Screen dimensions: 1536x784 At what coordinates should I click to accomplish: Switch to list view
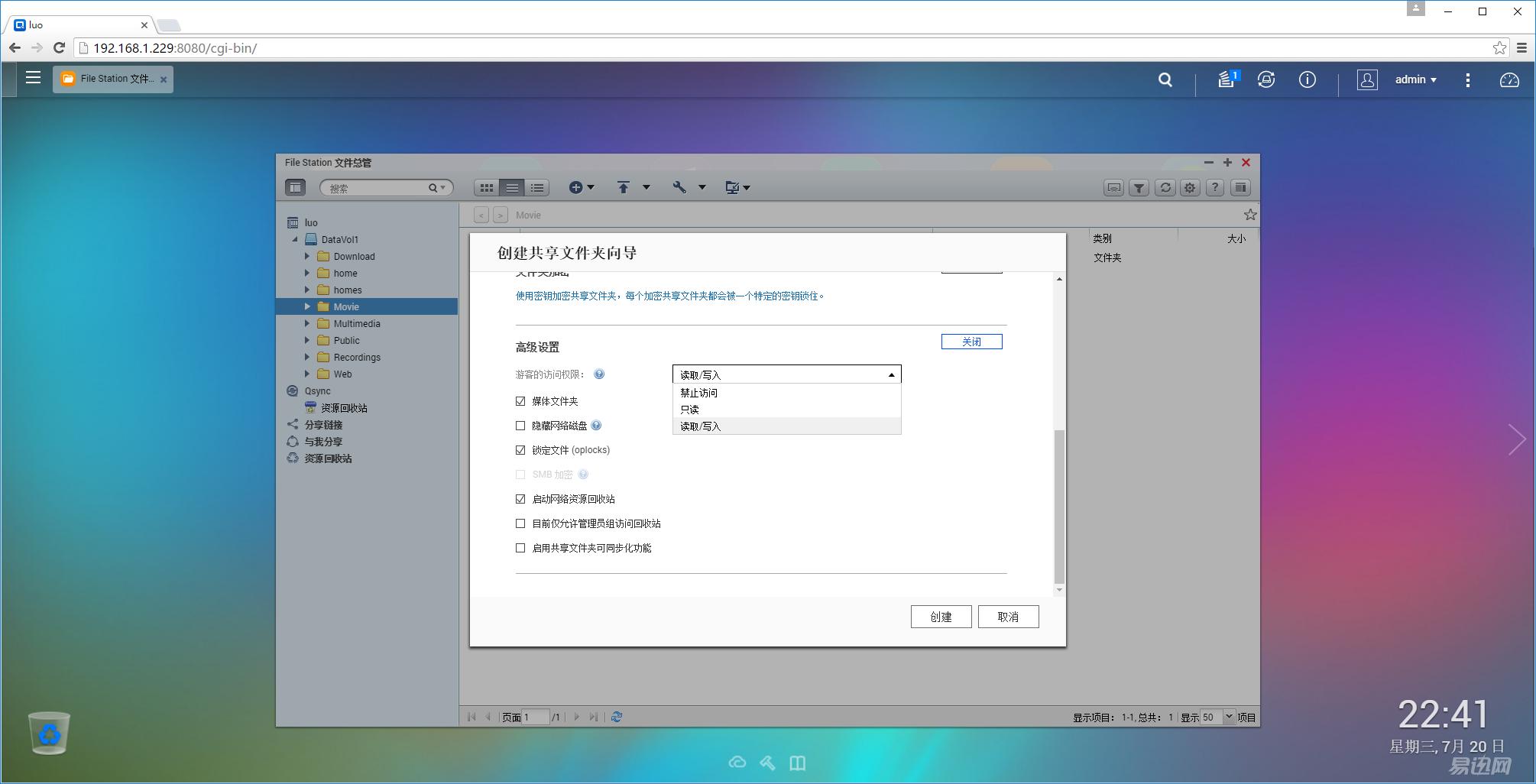(512, 188)
